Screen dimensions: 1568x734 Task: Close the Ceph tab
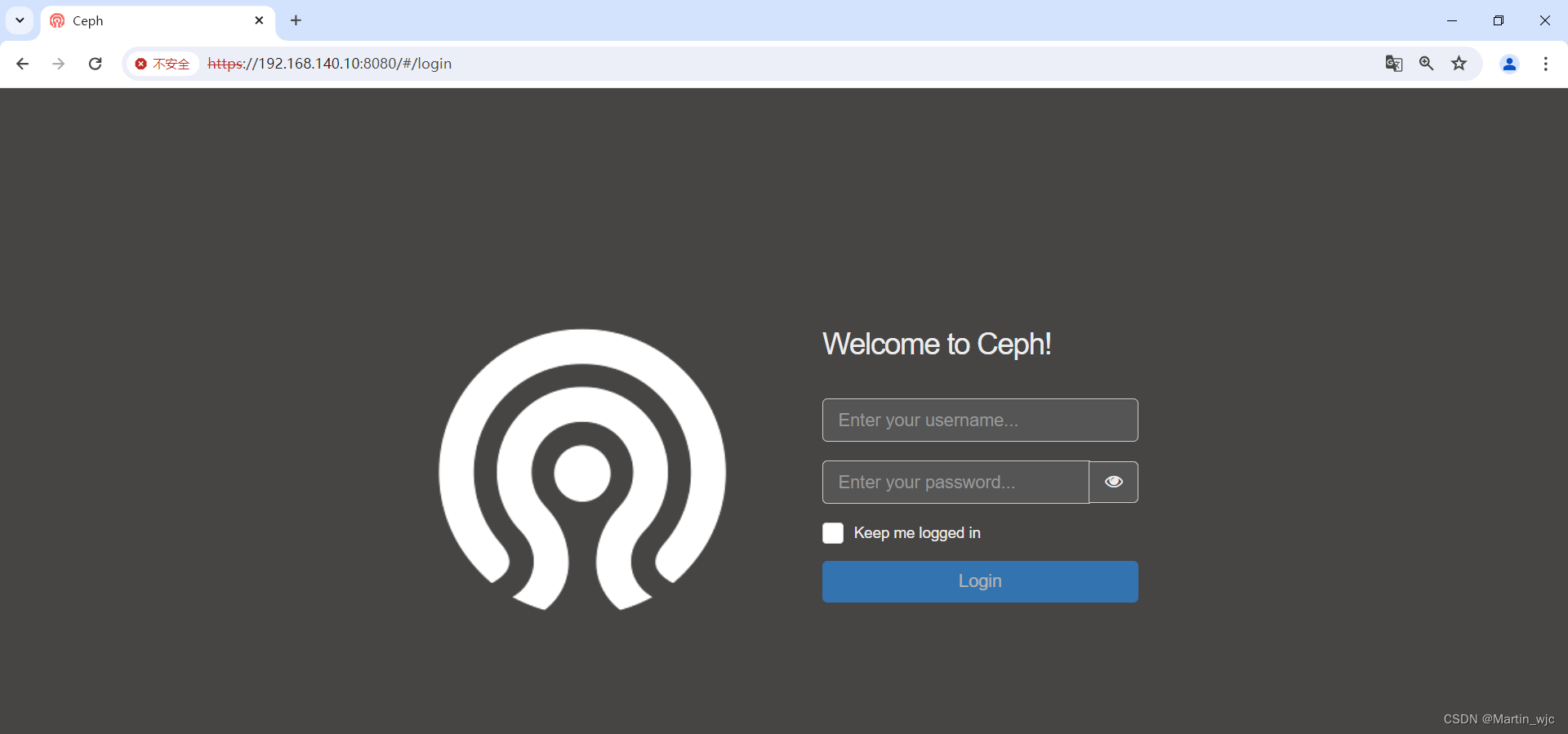click(x=259, y=20)
